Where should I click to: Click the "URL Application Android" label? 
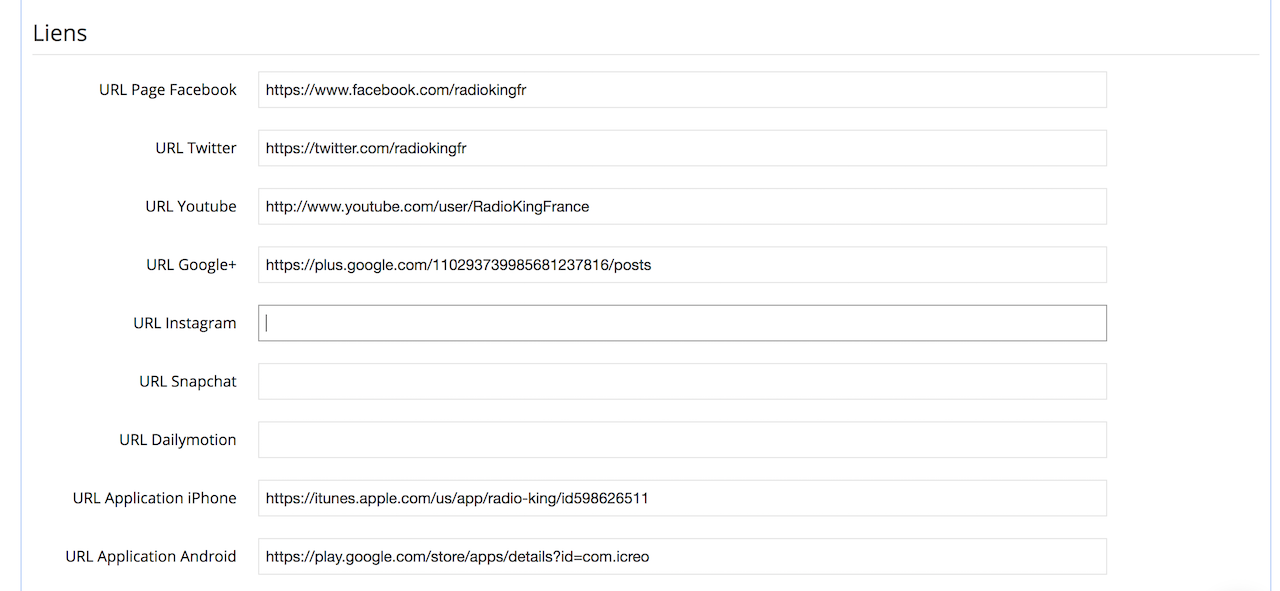point(151,556)
